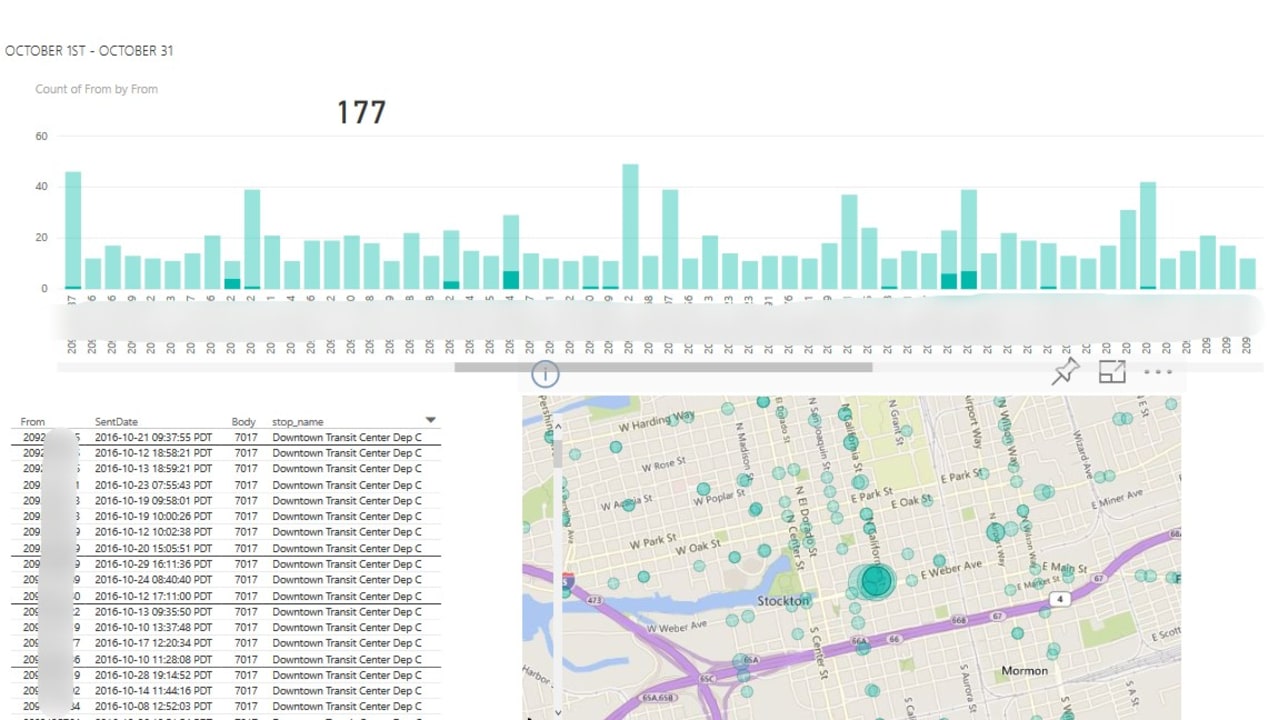The image size is (1268, 720).
Task: Click the info circle icon above the map
Action: (545, 375)
